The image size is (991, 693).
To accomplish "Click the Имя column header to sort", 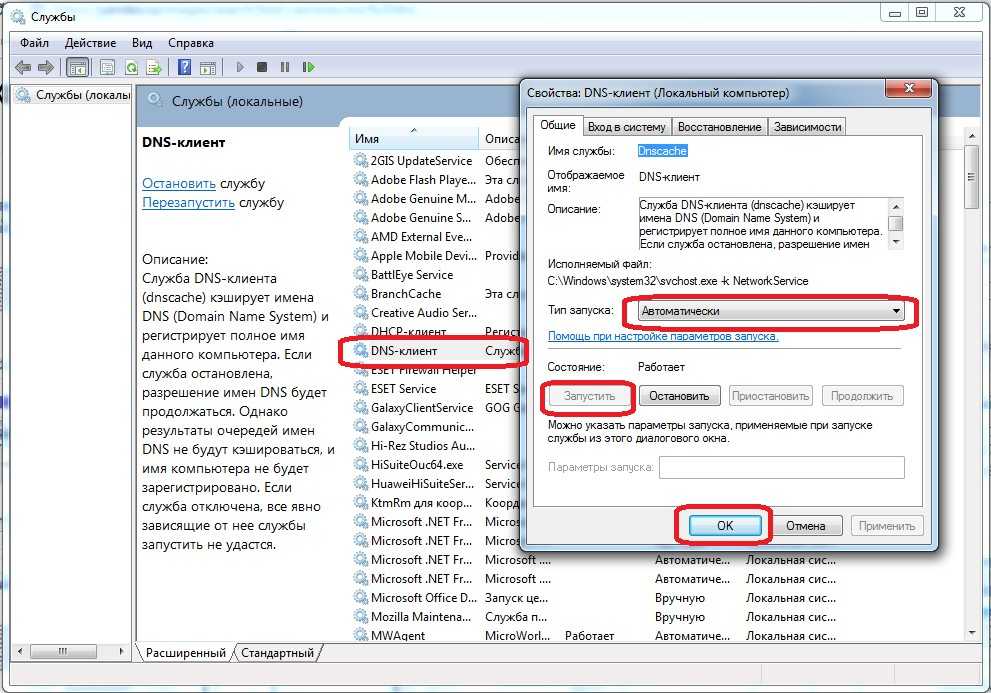I will click(x=367, y=138).
